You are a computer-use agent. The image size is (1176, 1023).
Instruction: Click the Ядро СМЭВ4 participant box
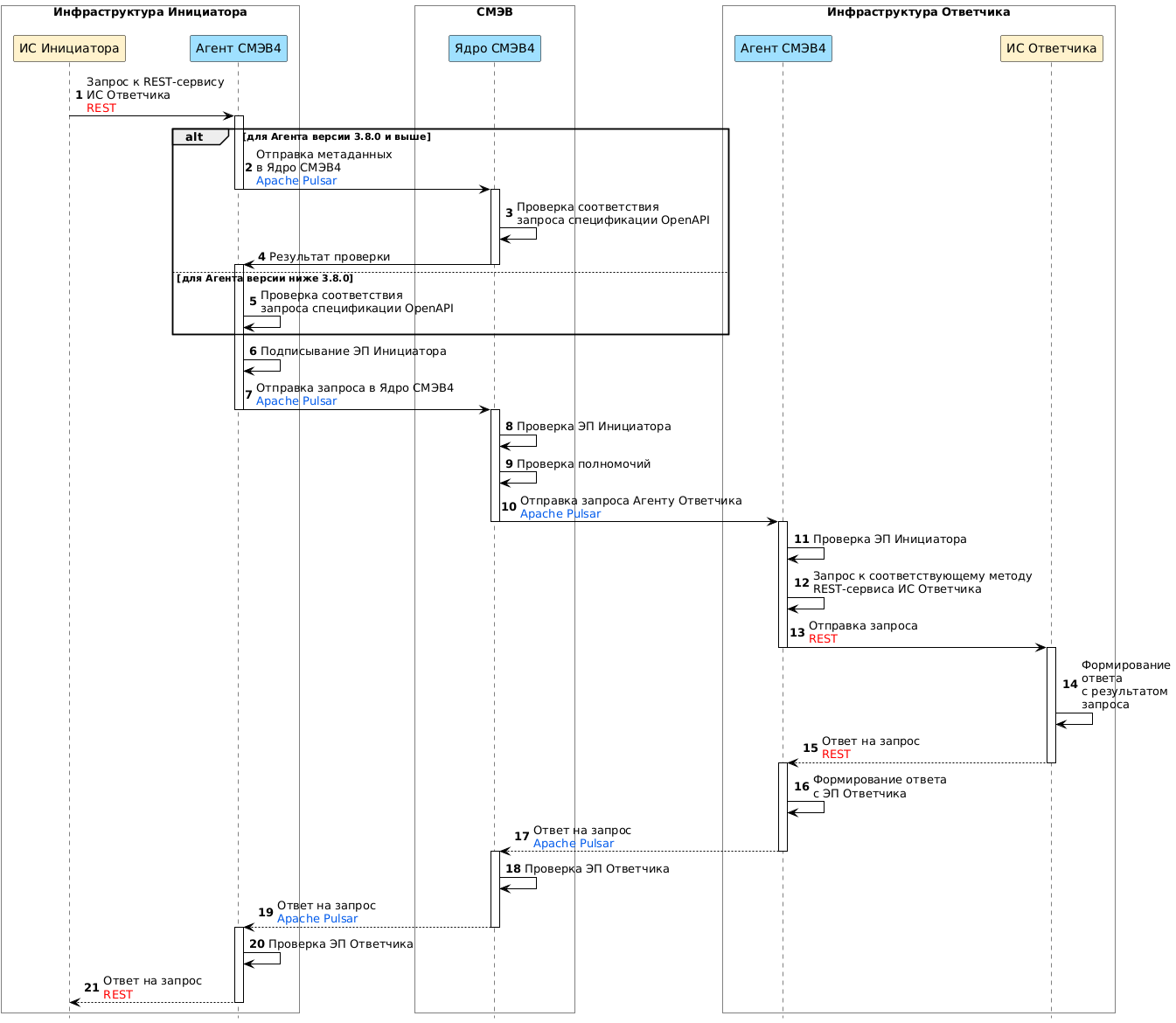(494, 49)
